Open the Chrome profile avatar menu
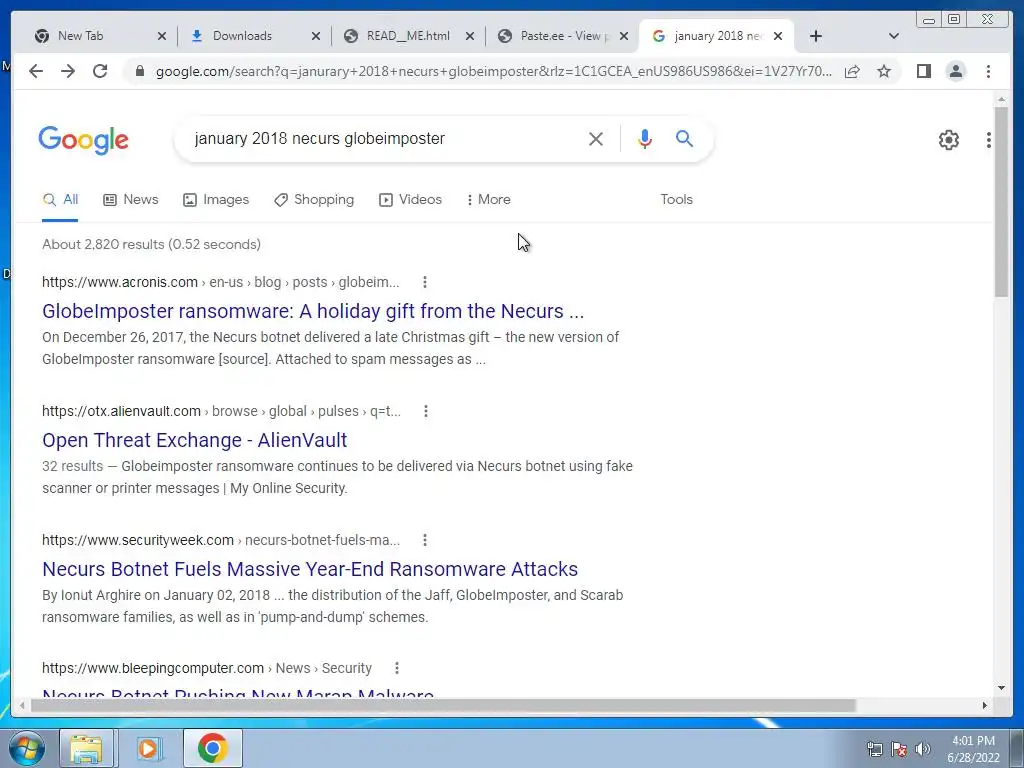The image size is (1024, 768). (956, 71)
